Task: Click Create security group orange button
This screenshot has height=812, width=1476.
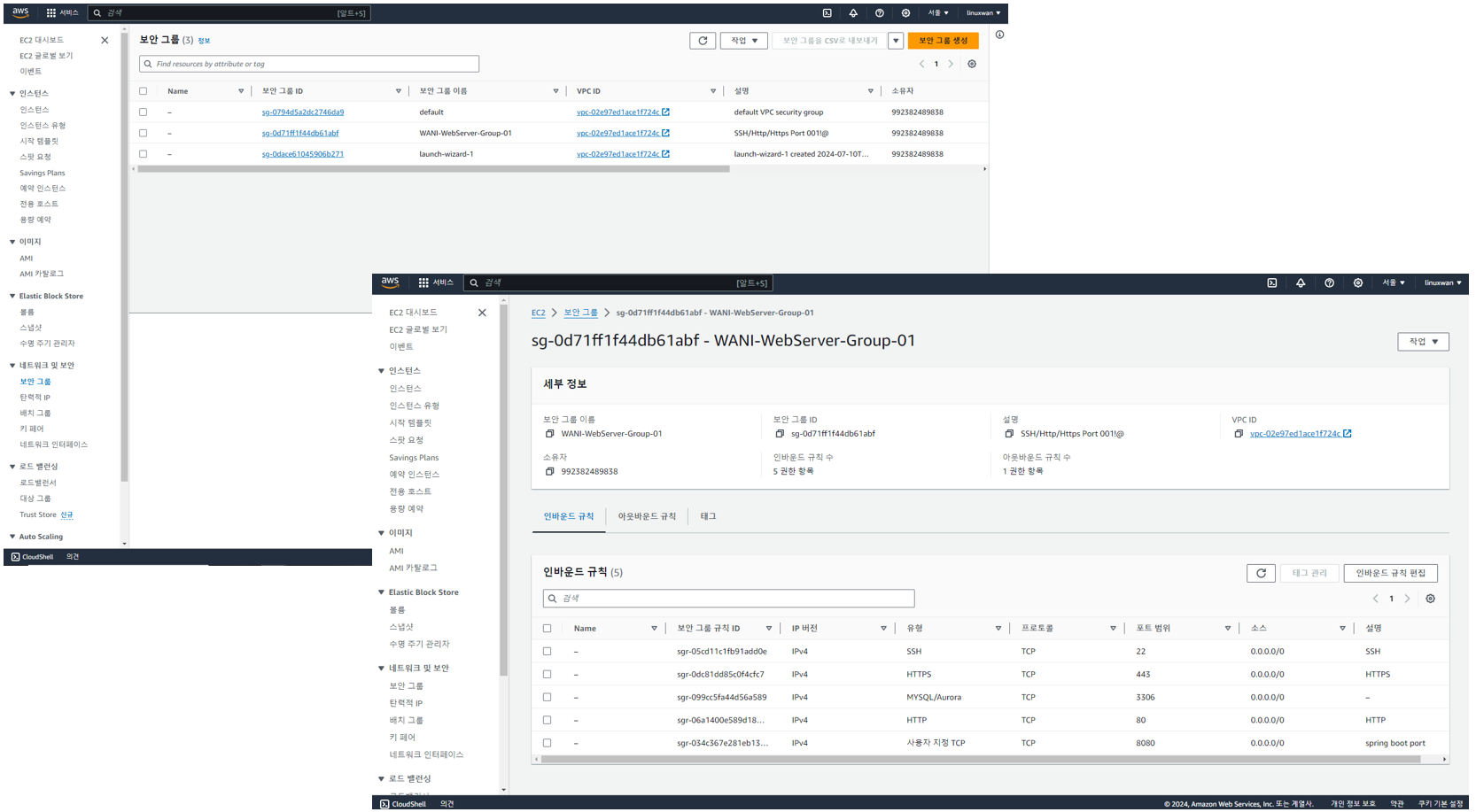Action: [943, 41]
